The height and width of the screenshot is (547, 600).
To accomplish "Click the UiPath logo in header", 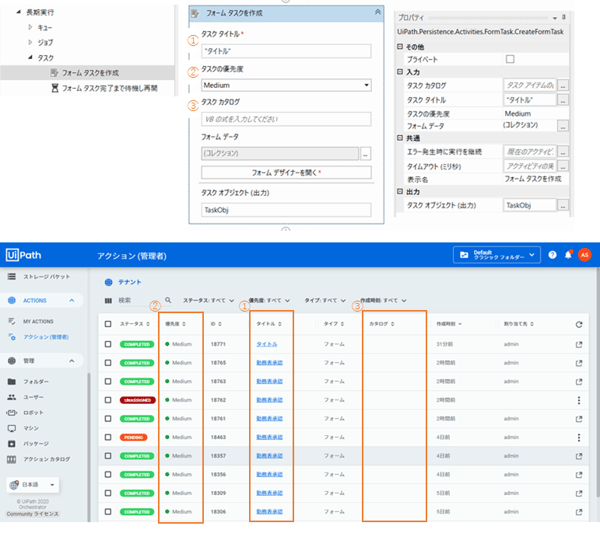I will click(x=24, y=255).
